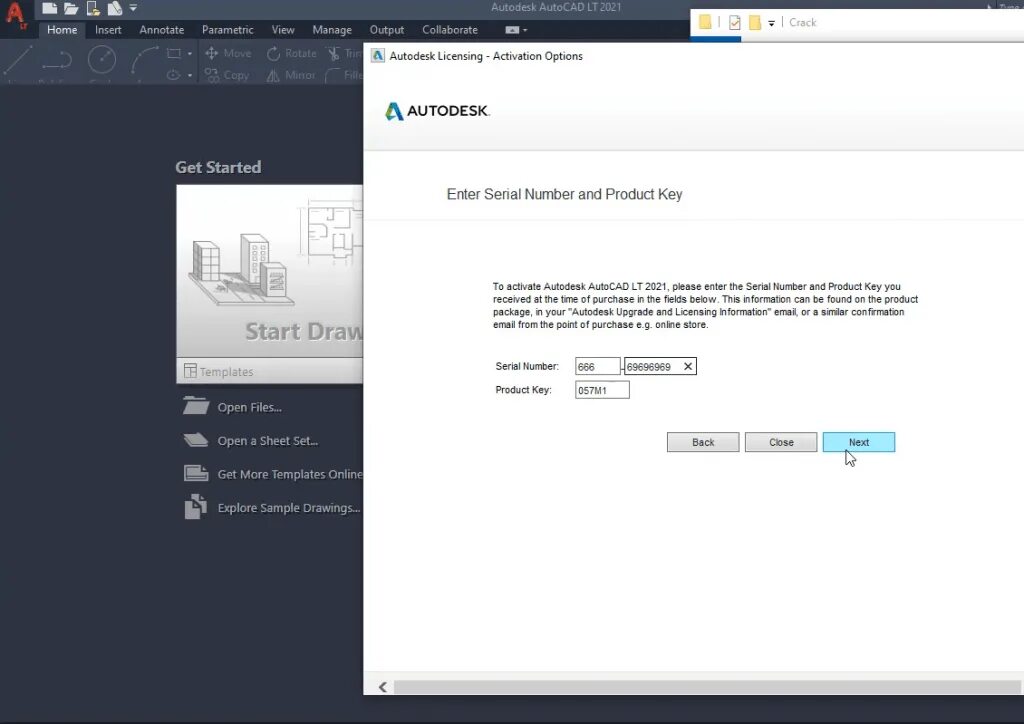The width and height of the screenshot is (1024, 724).
Task: Click Get More Templates Online link
Action: pos(273,474)
